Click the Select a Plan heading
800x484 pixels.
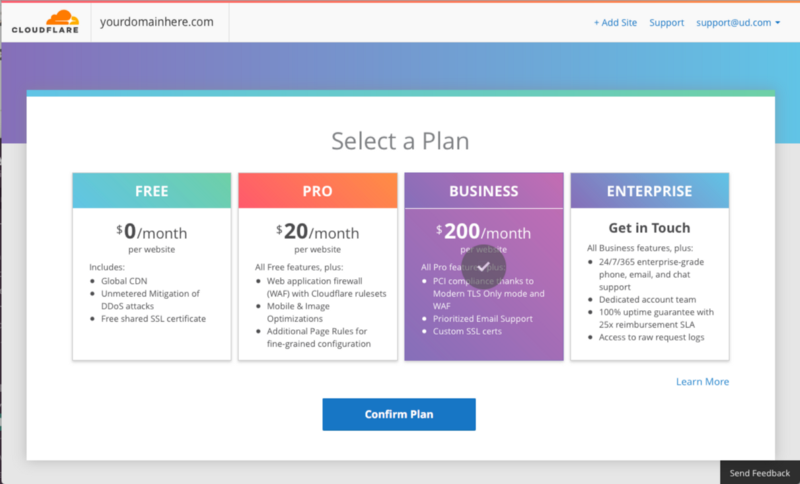(x=400, y=141)
